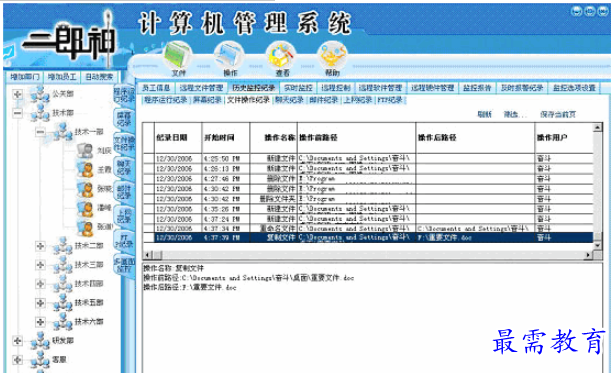Select the 技术六部 group icon

pyautogui.click(x=63, y=322)
